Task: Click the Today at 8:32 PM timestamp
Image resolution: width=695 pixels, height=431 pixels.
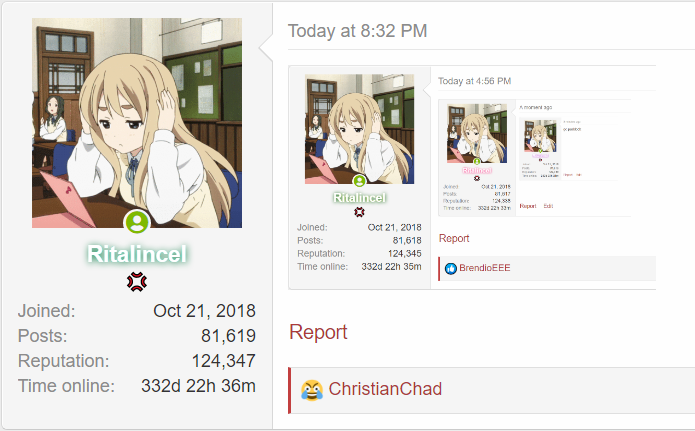Action: click(357, 31)
